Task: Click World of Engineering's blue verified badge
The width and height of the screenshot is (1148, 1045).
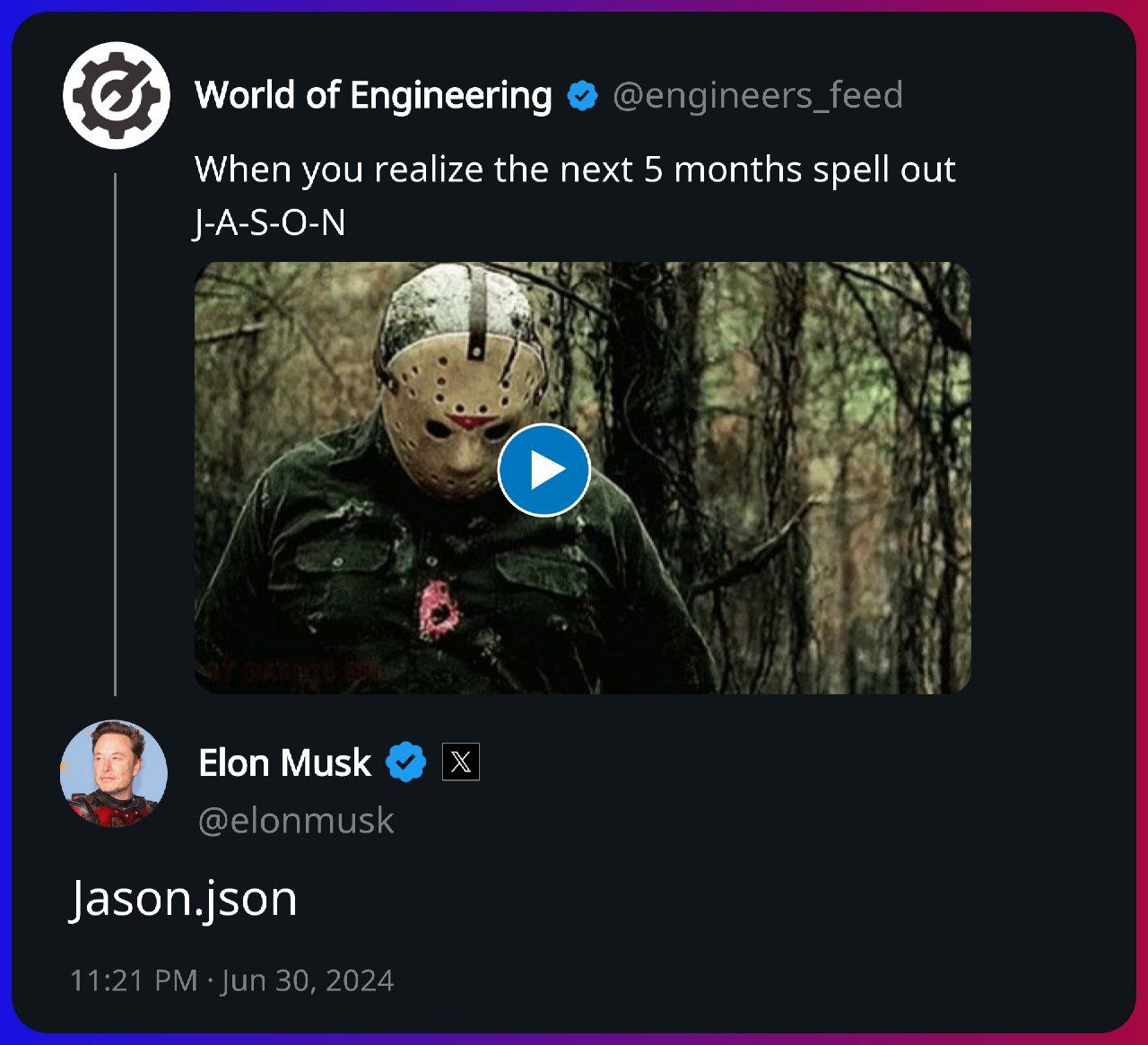Action: [x=583, y=96]
